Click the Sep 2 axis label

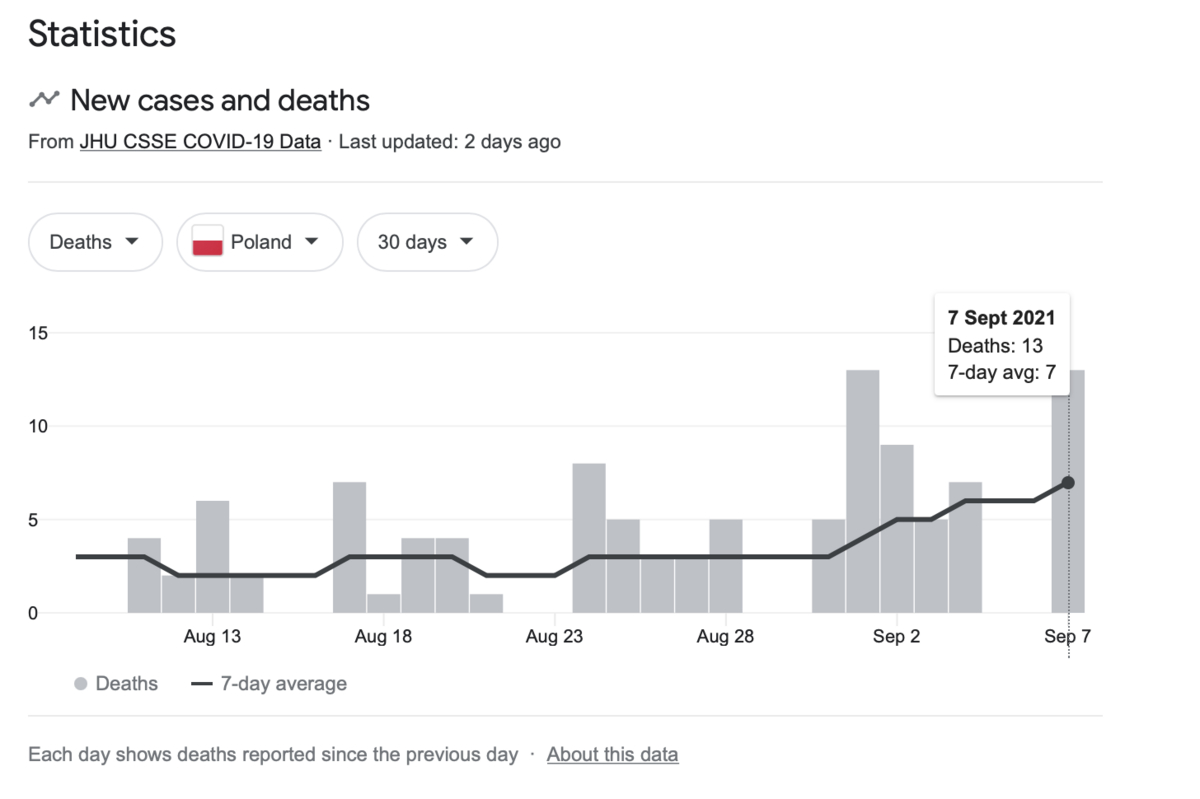click(896, 637)
